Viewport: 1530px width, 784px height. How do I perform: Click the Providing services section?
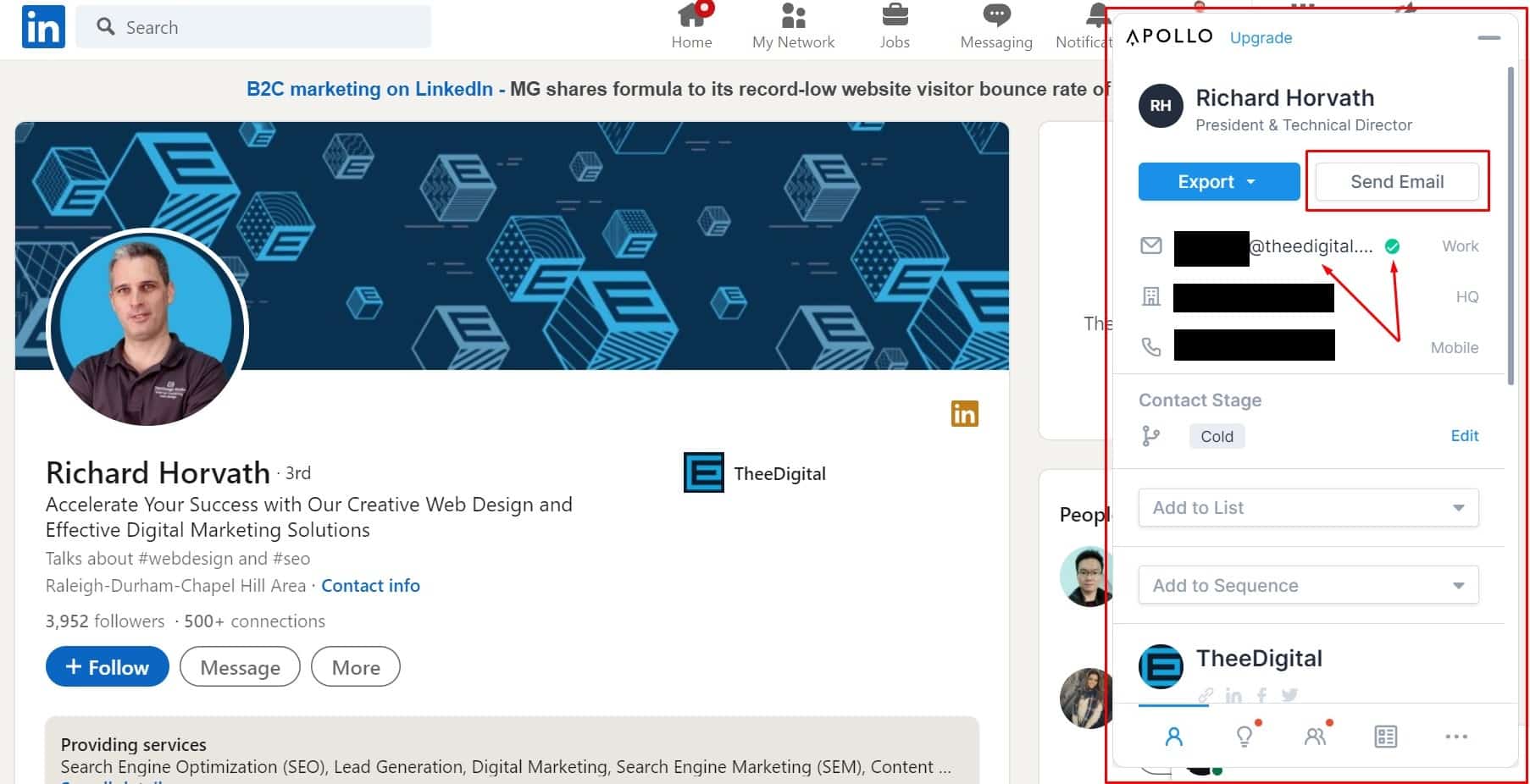512,750
